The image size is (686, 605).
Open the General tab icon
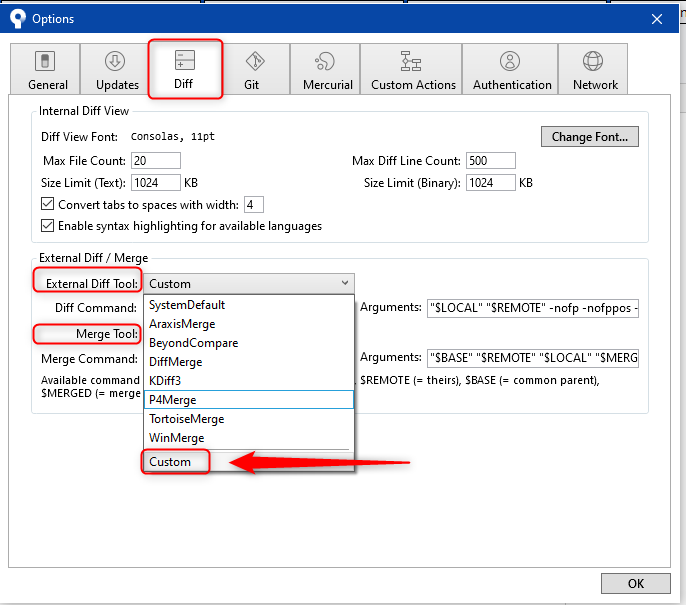click(x=45, y=61)
